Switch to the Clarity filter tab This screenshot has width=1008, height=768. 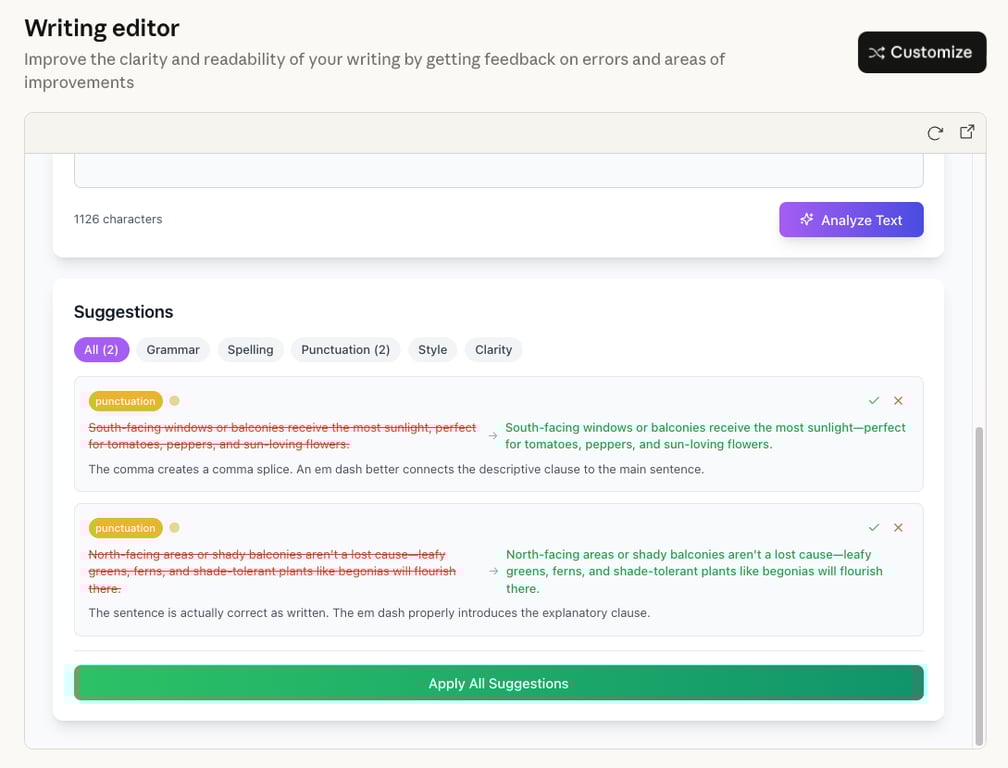point(493,349)
